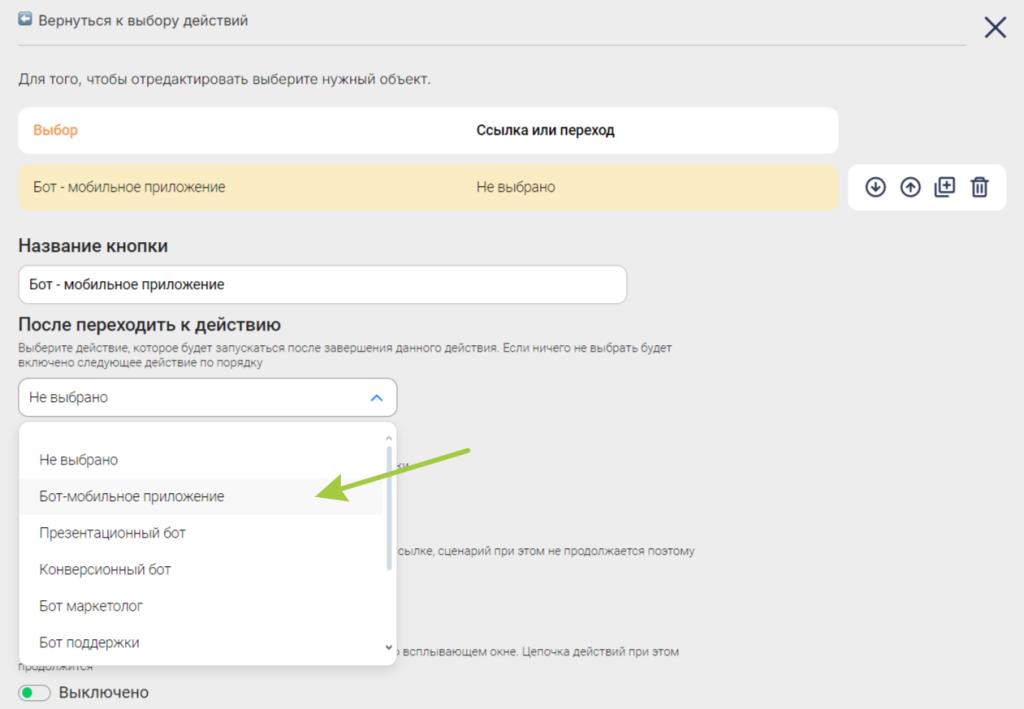Open the Вернуться к выбору действий link
The width and height of the screenshot is (1024, 709).
pyautogui.click(x=143, y=20)
